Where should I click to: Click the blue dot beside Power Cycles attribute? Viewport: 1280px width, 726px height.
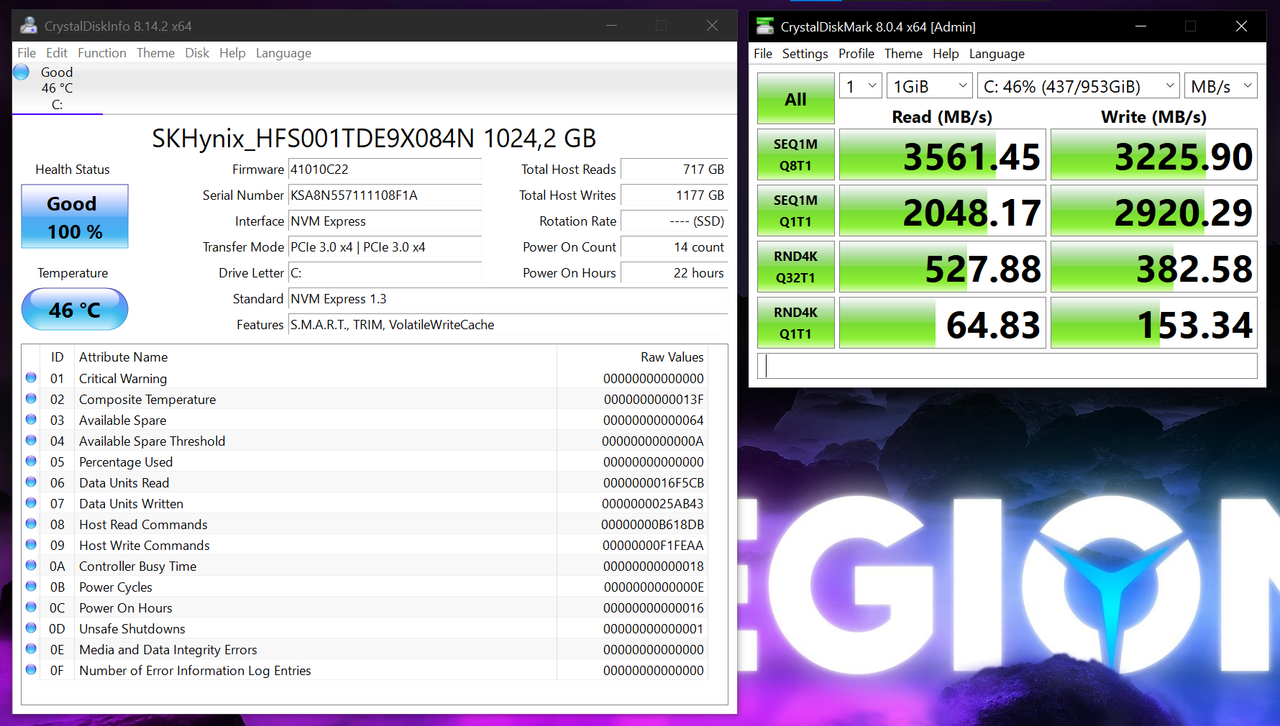31,587
